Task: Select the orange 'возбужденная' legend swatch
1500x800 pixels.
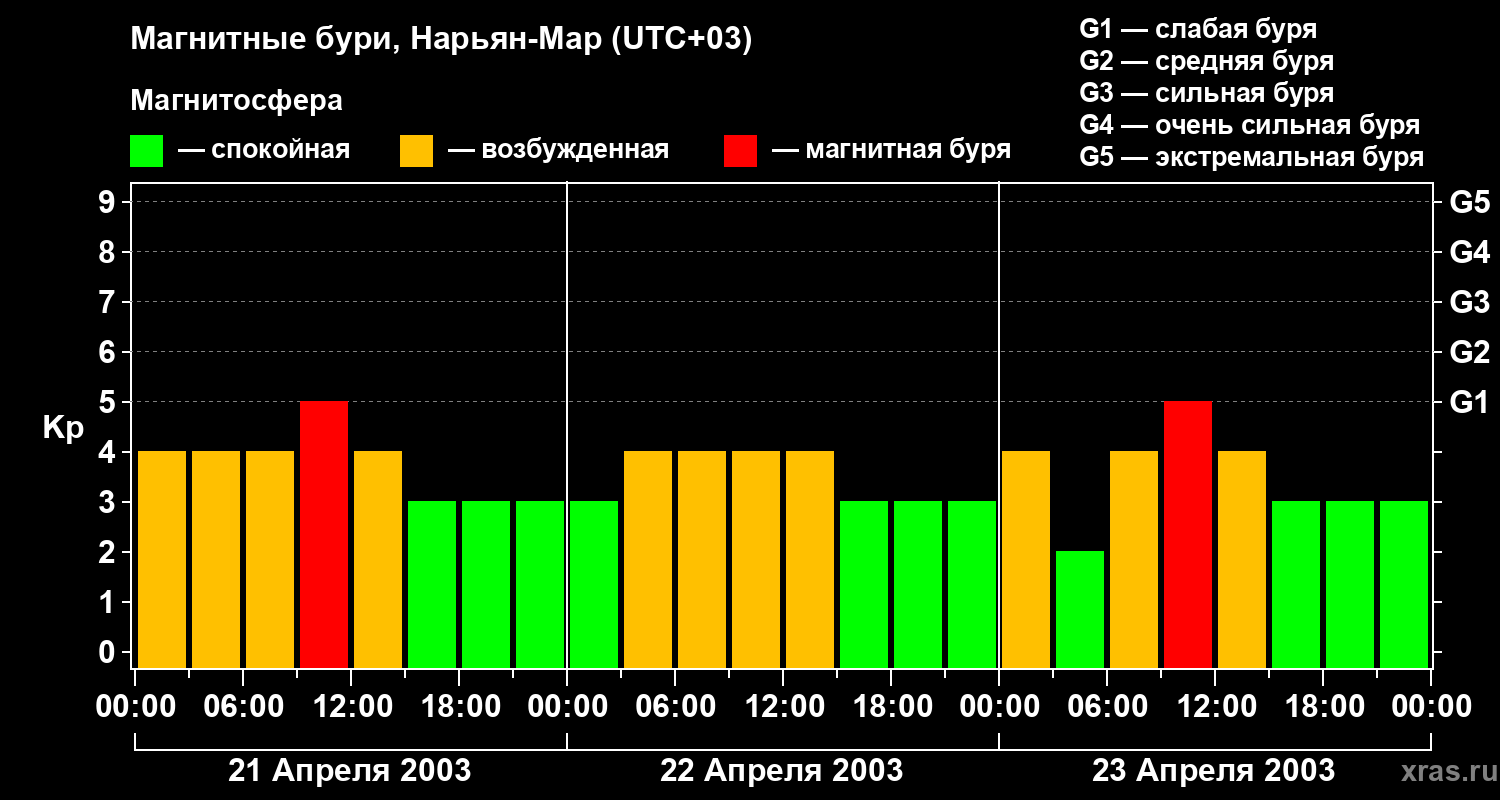Action: [416, 151]
